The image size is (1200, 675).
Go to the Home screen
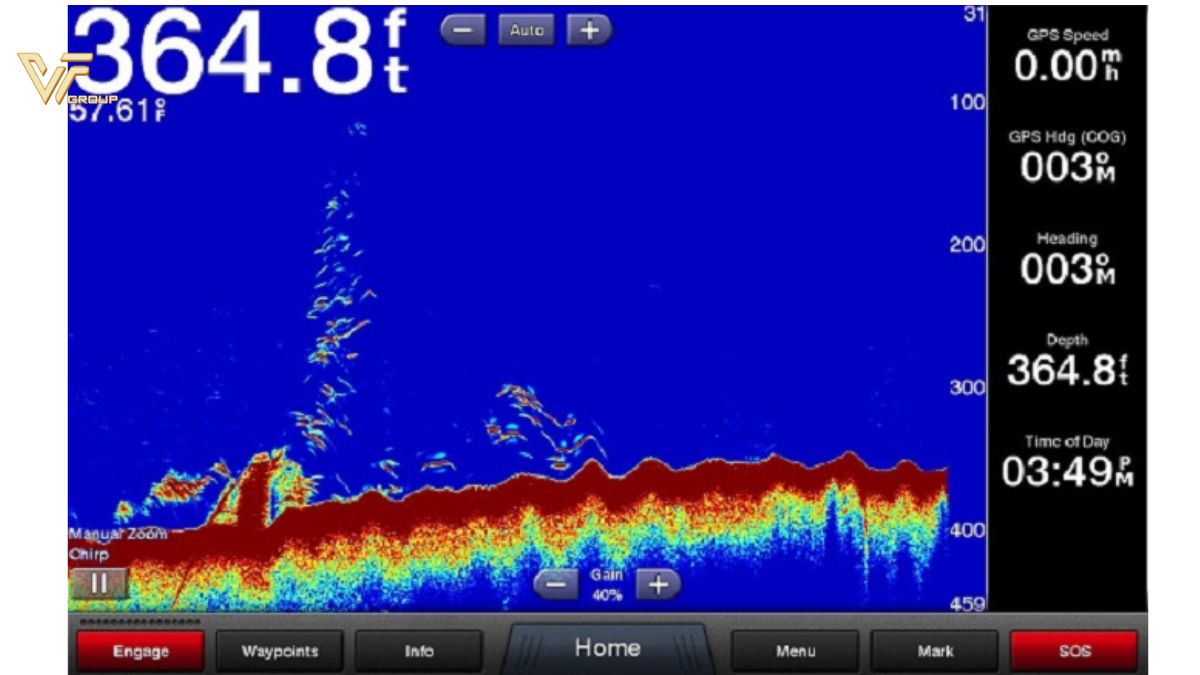(x=607, y=648)
